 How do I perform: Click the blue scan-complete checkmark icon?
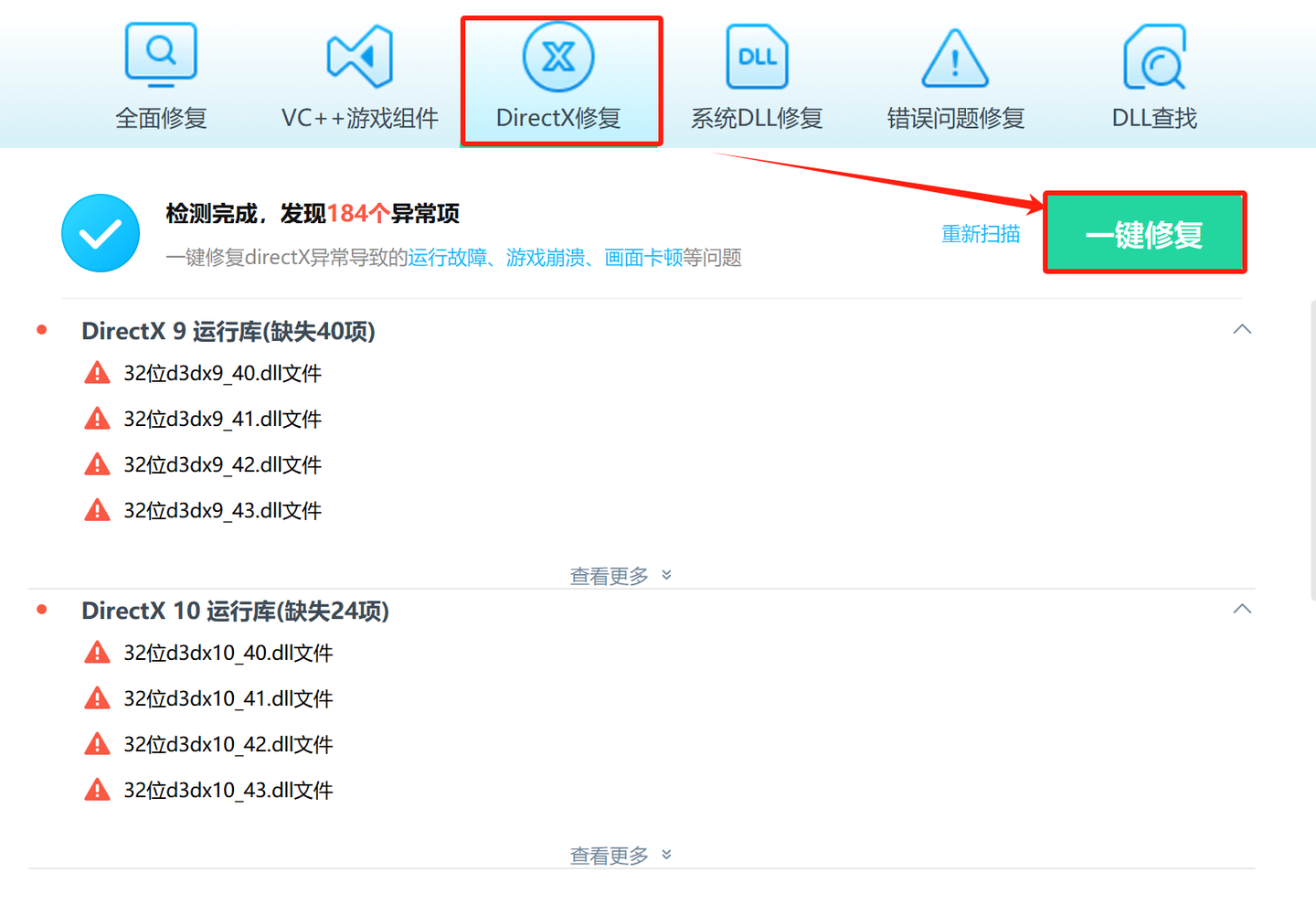(x=101, y=233)
